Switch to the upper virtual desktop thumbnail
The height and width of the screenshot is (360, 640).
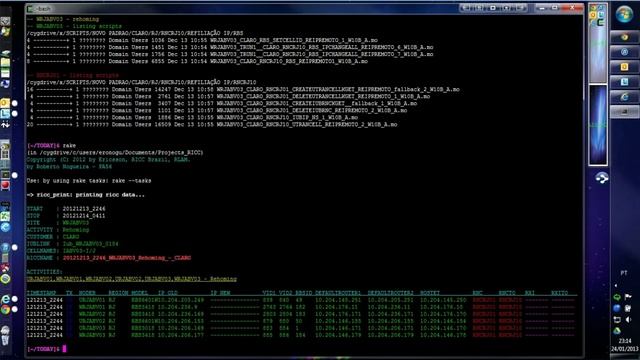click(598, 42)
